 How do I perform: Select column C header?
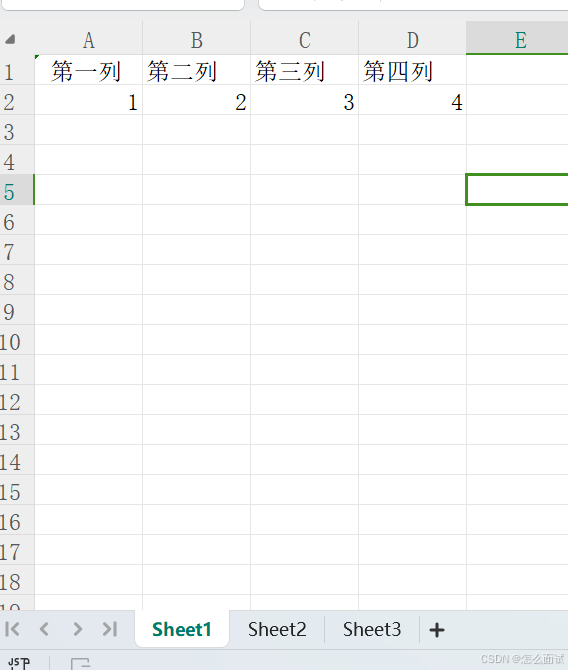(x=305, y=40)
